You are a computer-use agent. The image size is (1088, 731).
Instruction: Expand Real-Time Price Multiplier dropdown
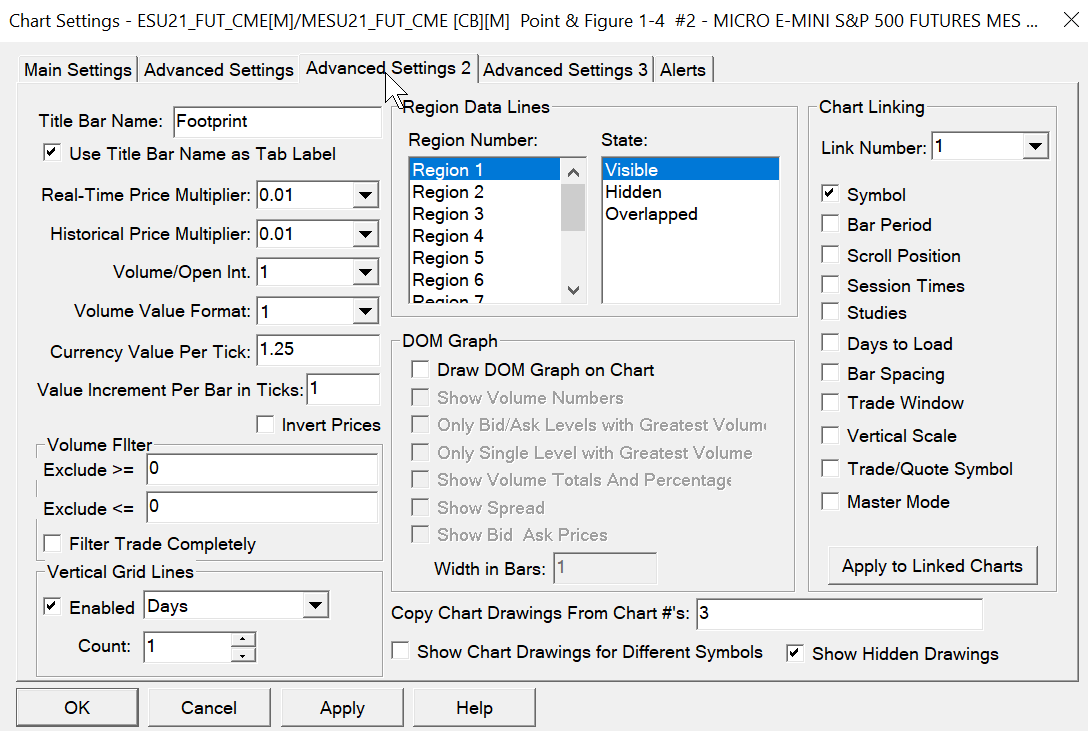(366, 195)
